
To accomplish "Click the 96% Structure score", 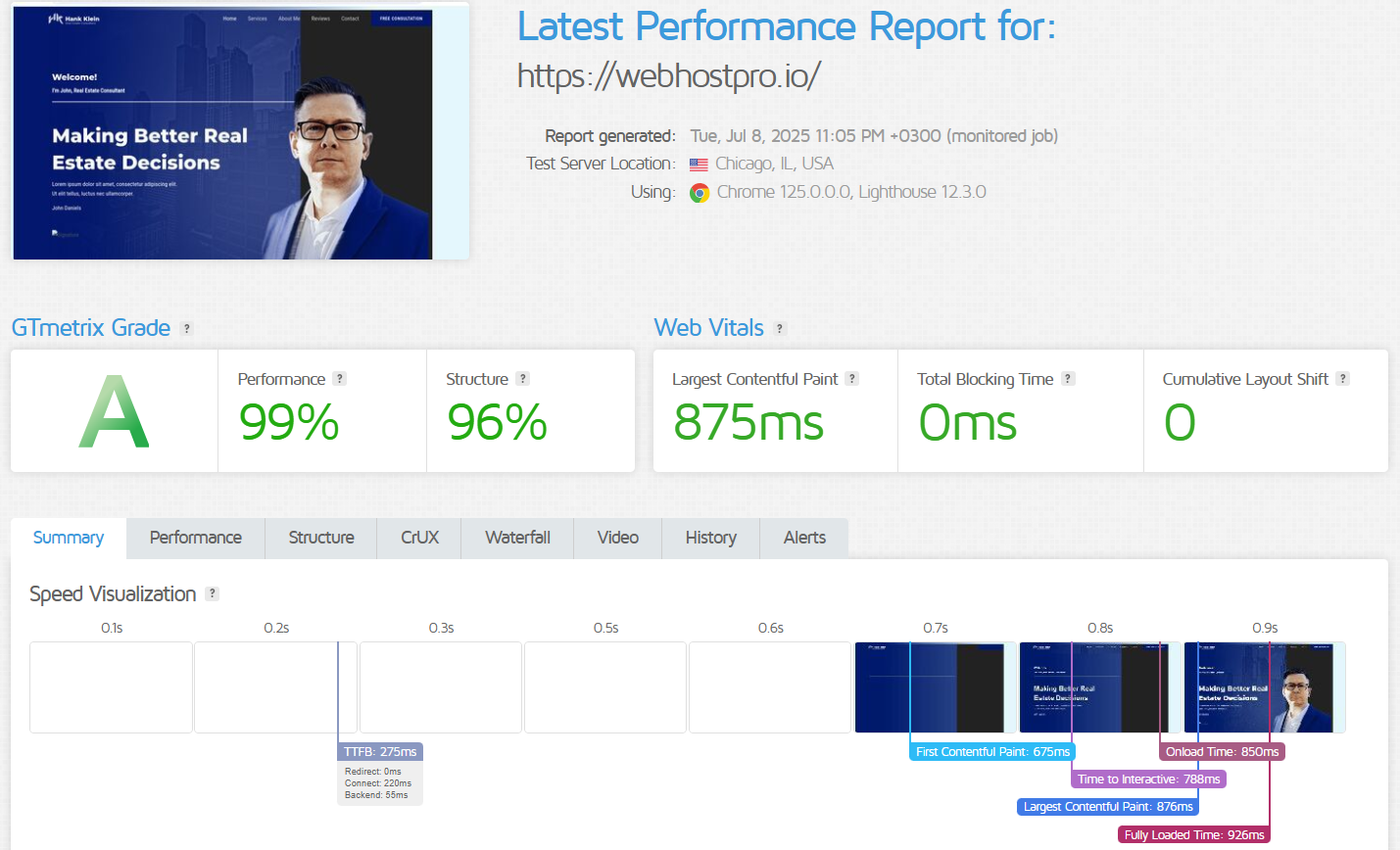I will tap(497, 423).
